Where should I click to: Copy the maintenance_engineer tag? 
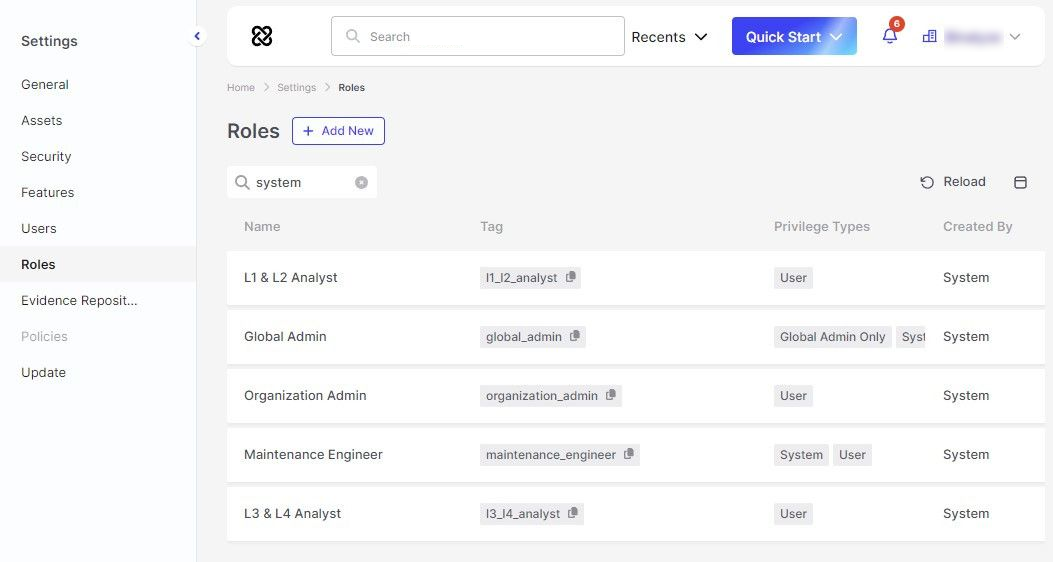pyautogui.click(x=629, y=454)
